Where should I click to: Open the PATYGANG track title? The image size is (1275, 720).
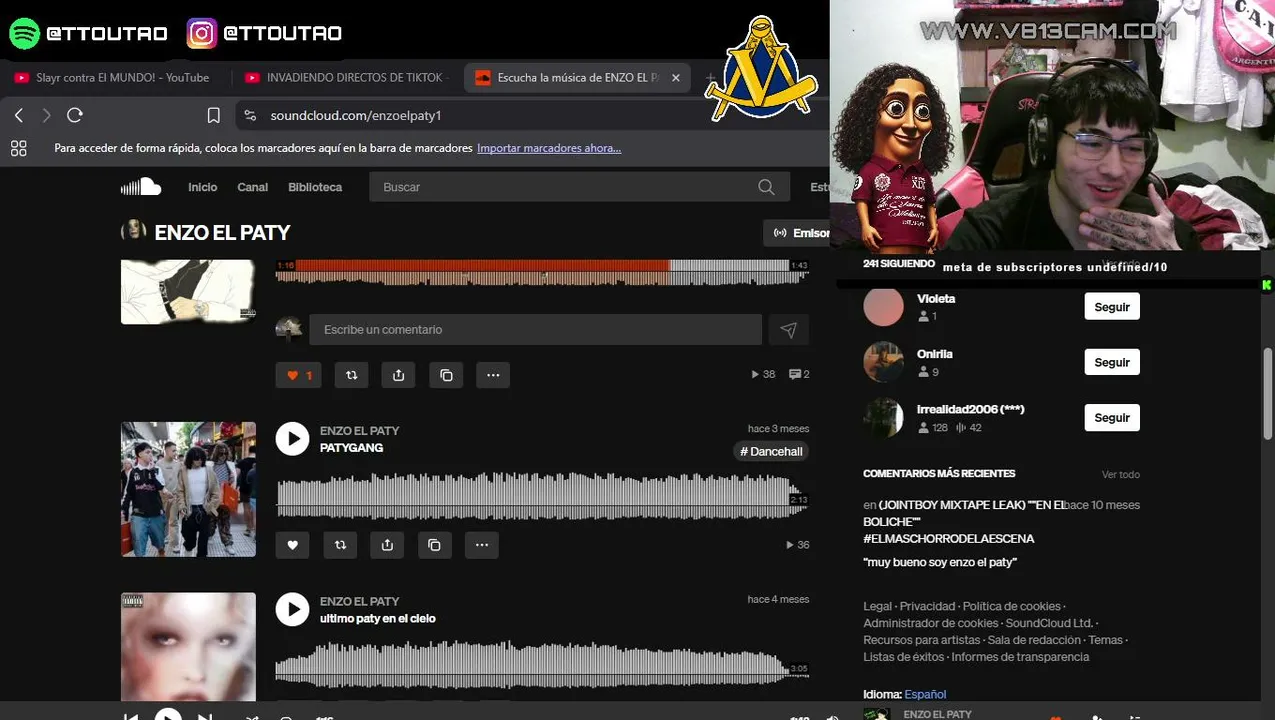pyautogui.click(x=351, y=447)
